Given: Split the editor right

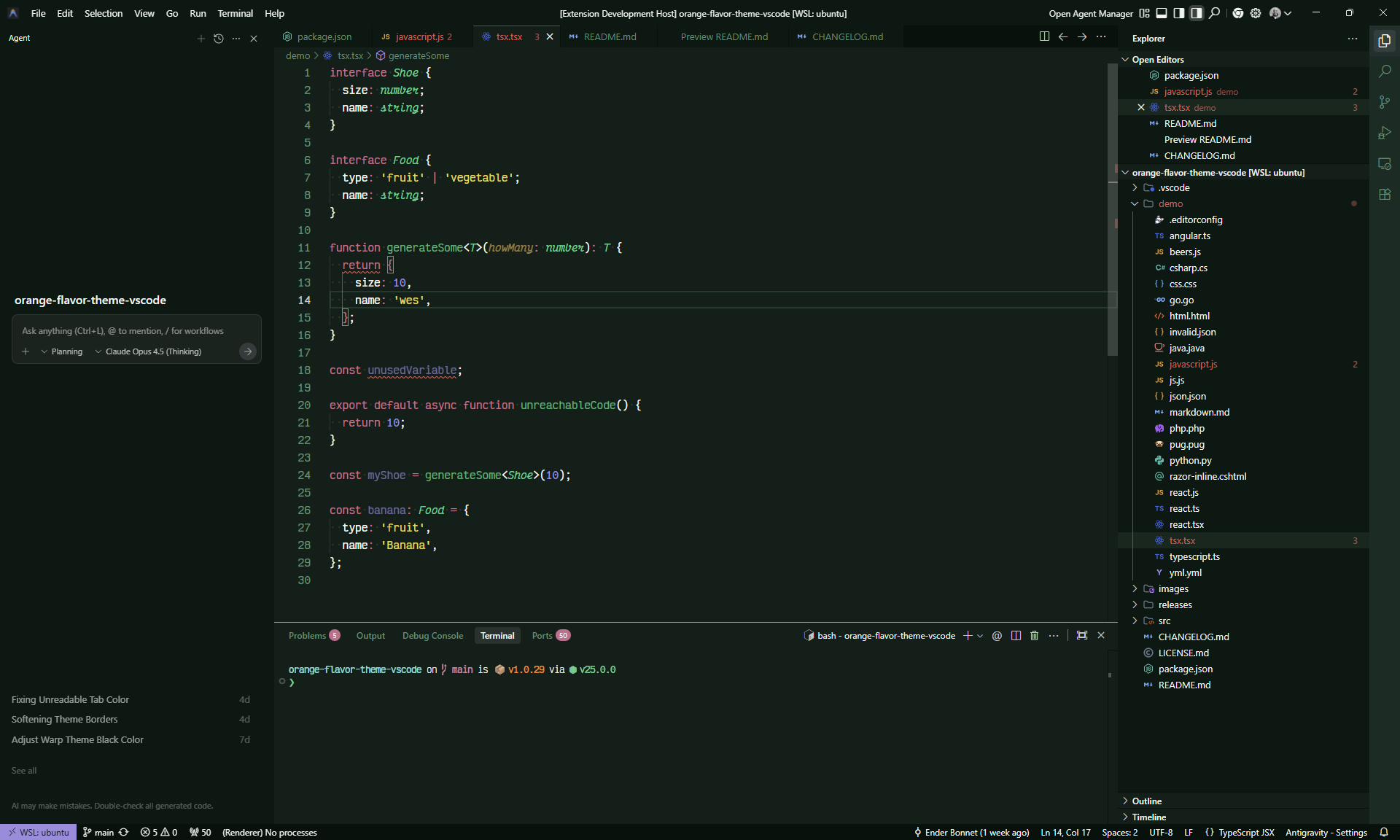Looking at the screenshot, I should [1044, 36].
